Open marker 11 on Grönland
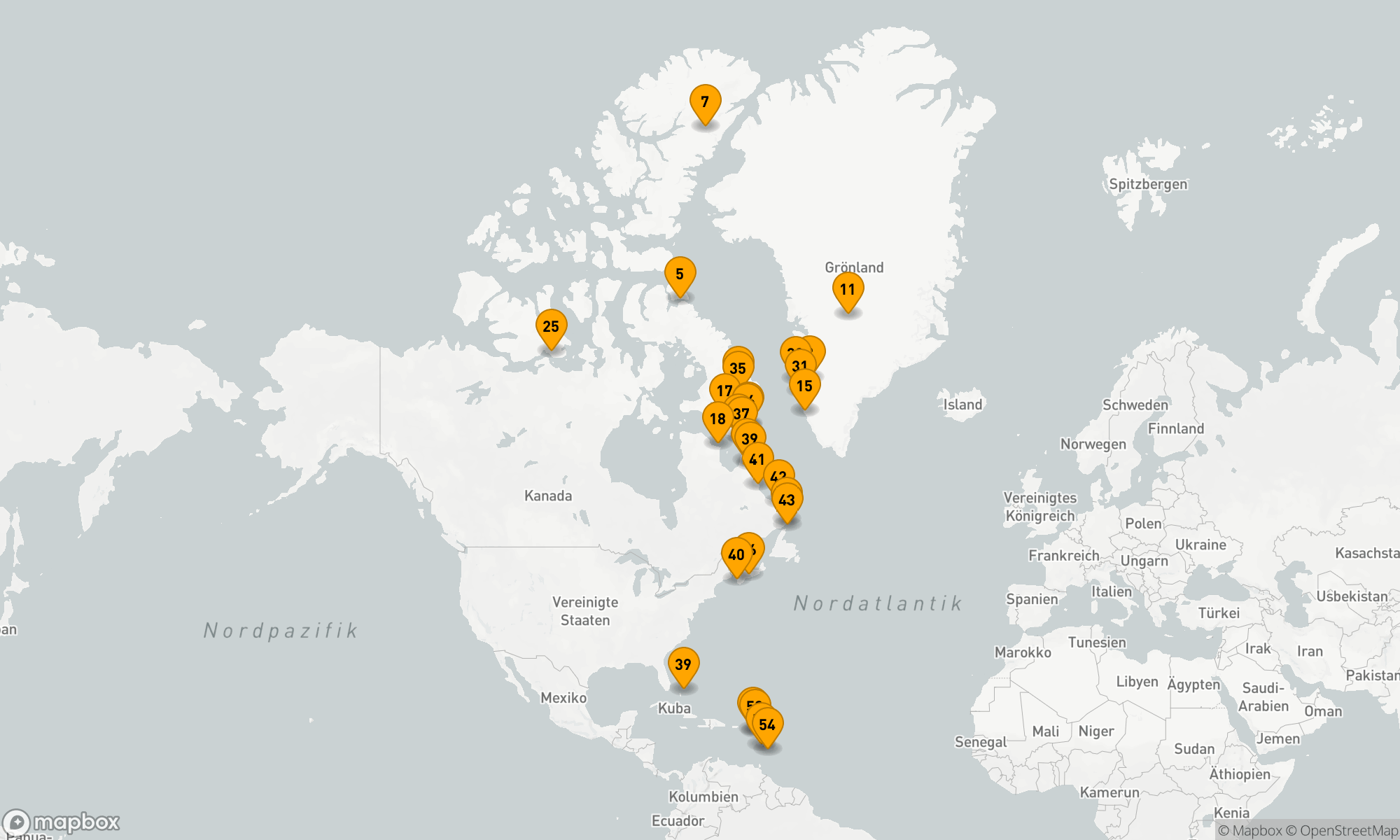1400x840 pixels. click(x=848, y=290)
